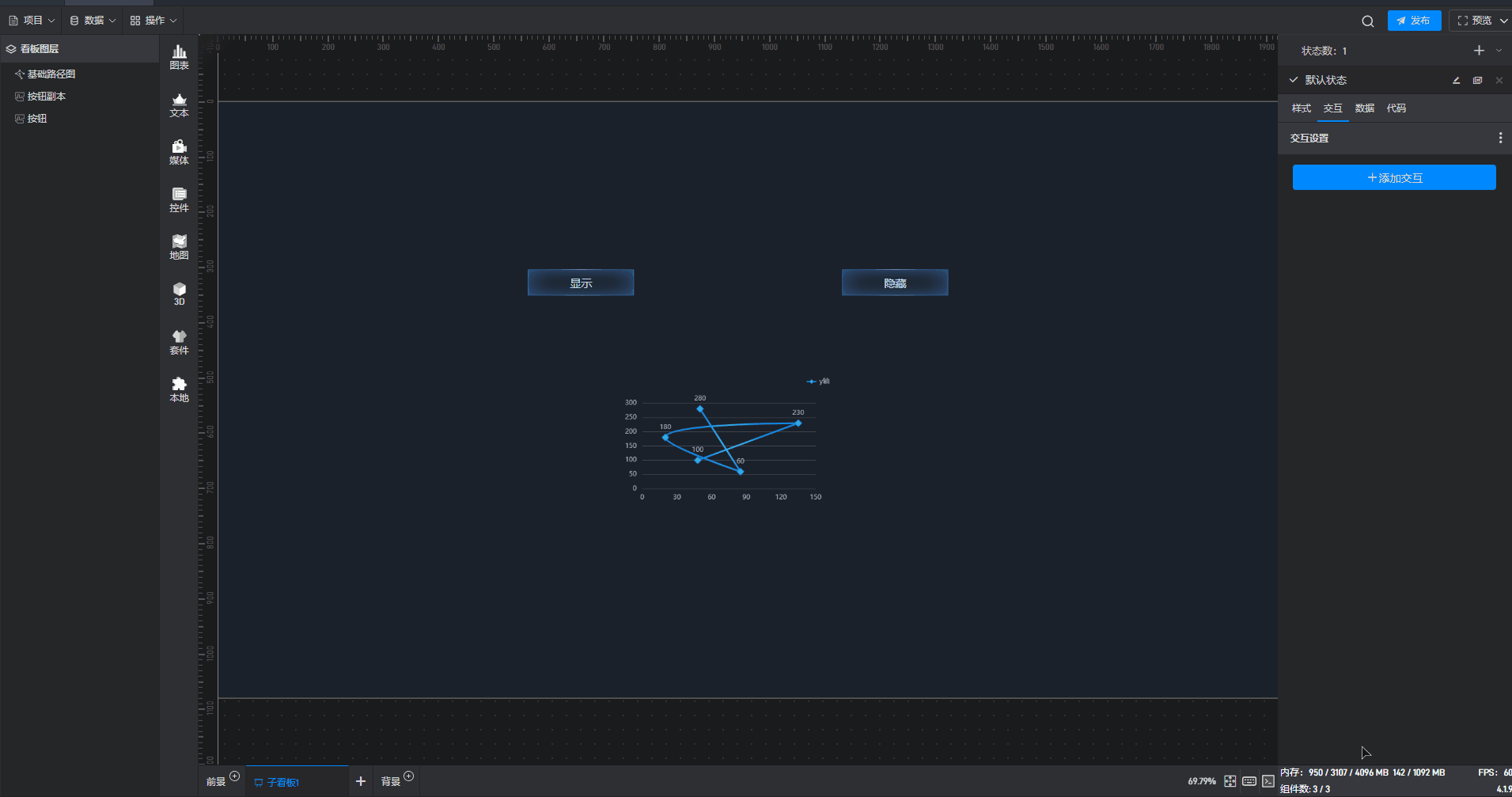Viewport: 1512px width, 797px height.
Task: Click the 发布 publish button
Action: 1414,21
